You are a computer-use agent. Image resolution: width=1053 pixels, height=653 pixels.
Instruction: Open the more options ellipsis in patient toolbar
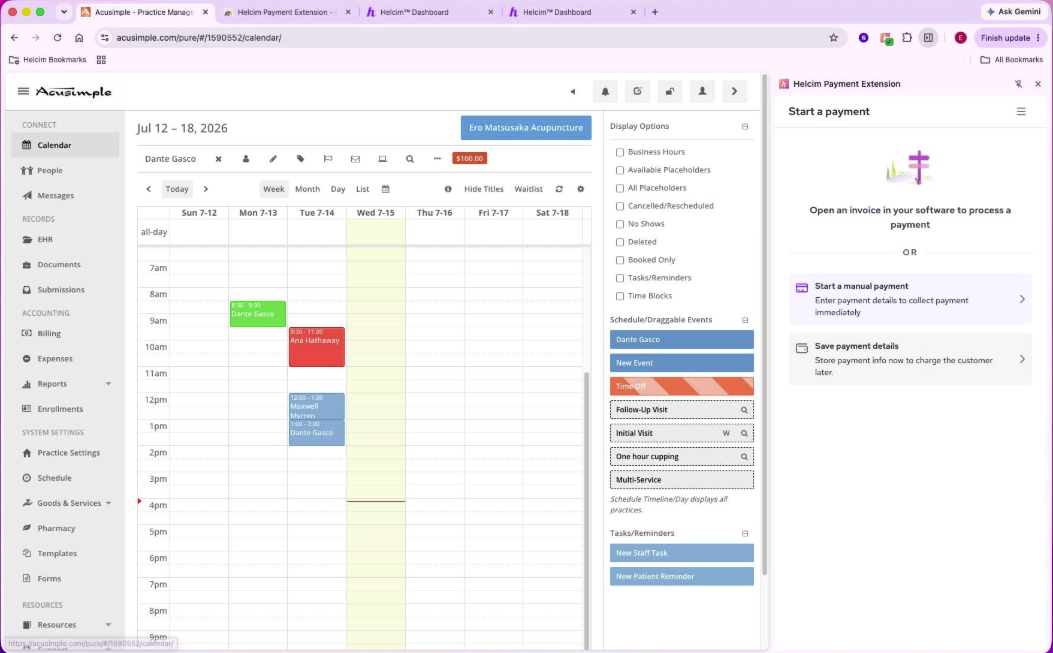pyautogui.click(x=437, y=159)
